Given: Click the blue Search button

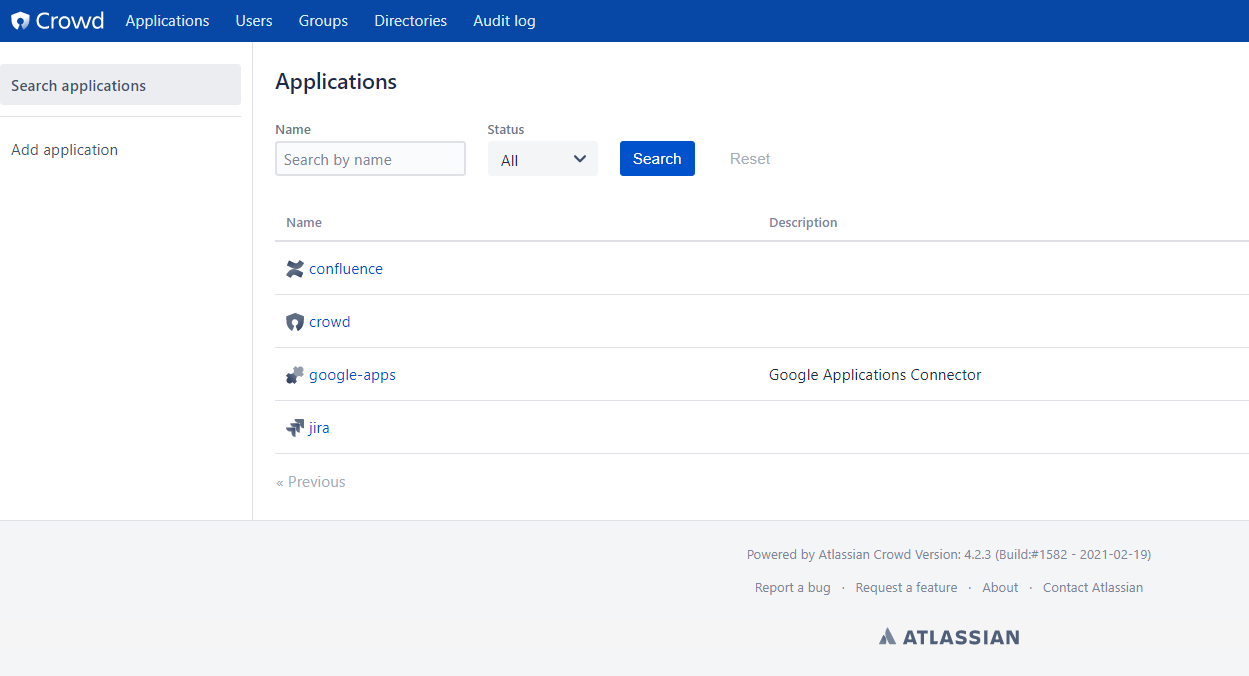Looking at the screenshot, I should 657,158.
